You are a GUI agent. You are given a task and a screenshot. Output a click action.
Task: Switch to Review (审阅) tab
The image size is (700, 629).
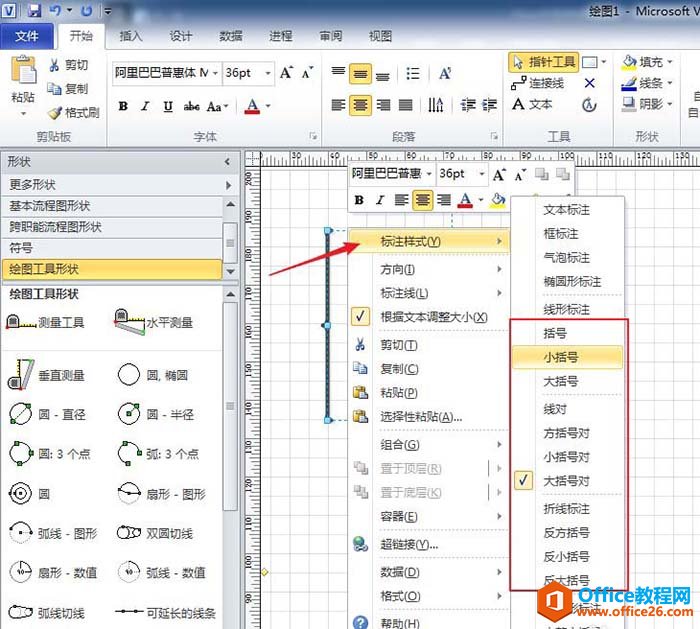click(331, 36)
